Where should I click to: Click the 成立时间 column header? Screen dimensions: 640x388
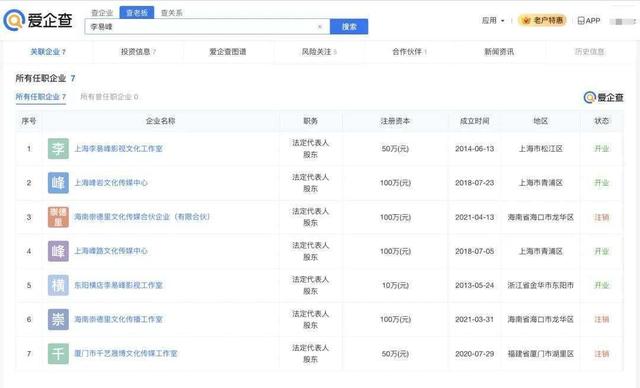point(474,121)
